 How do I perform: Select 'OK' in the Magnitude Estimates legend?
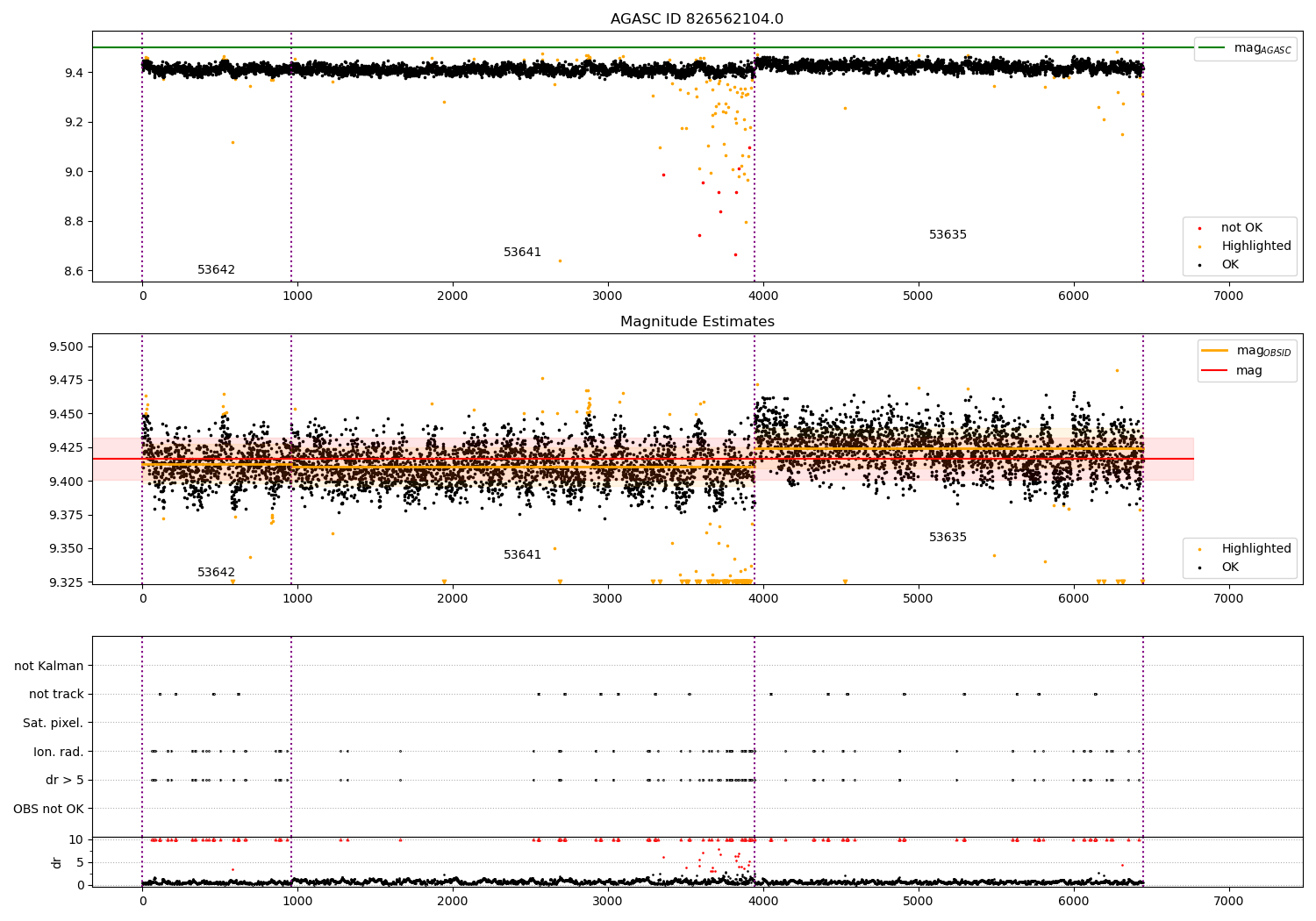(x=1230, y=567)
